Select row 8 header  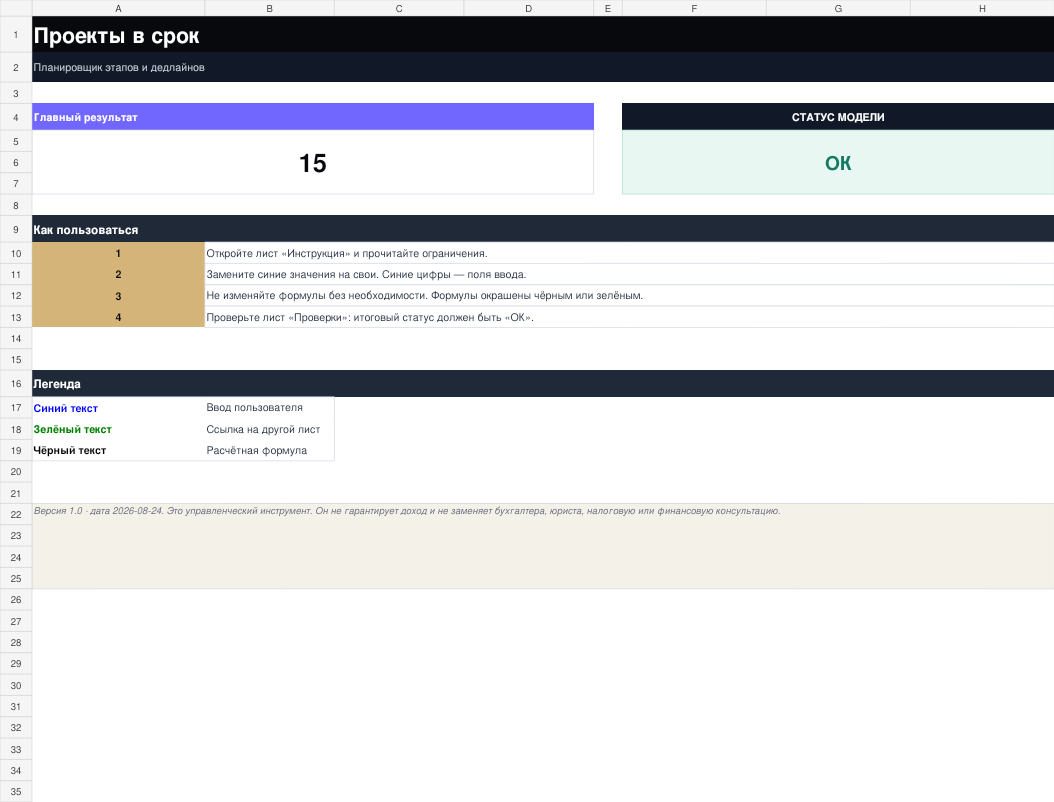pos(16,205)
